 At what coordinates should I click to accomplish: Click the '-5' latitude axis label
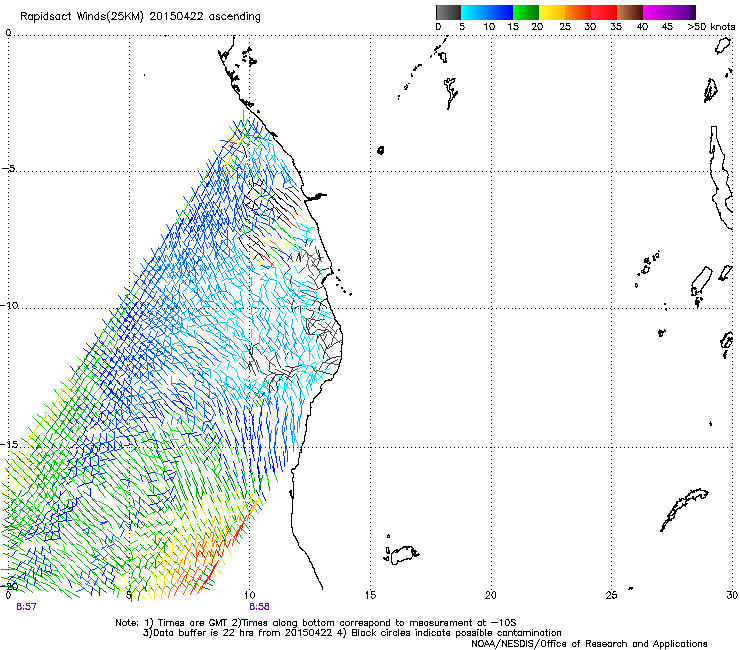9,169
